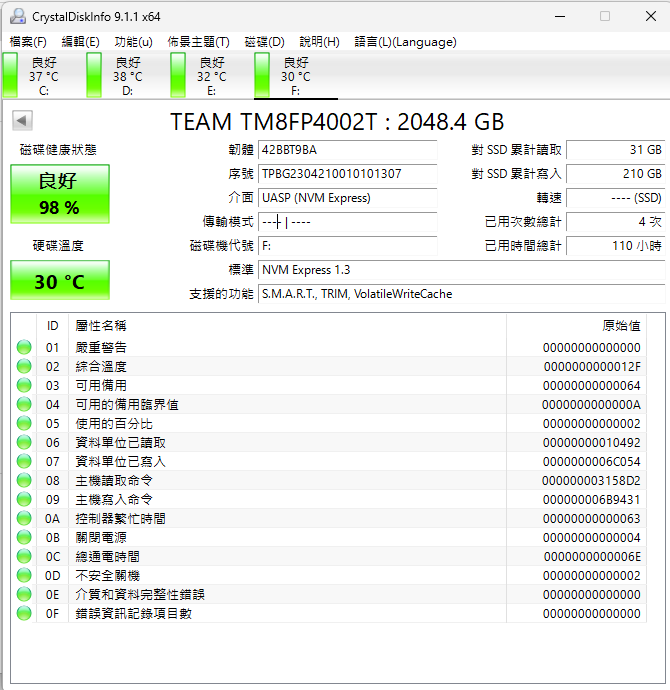Click the 原始值 column header
Image resolution: width=670 pixels, height=690 pixels.
pyautogui.click(x=620, y=326)
